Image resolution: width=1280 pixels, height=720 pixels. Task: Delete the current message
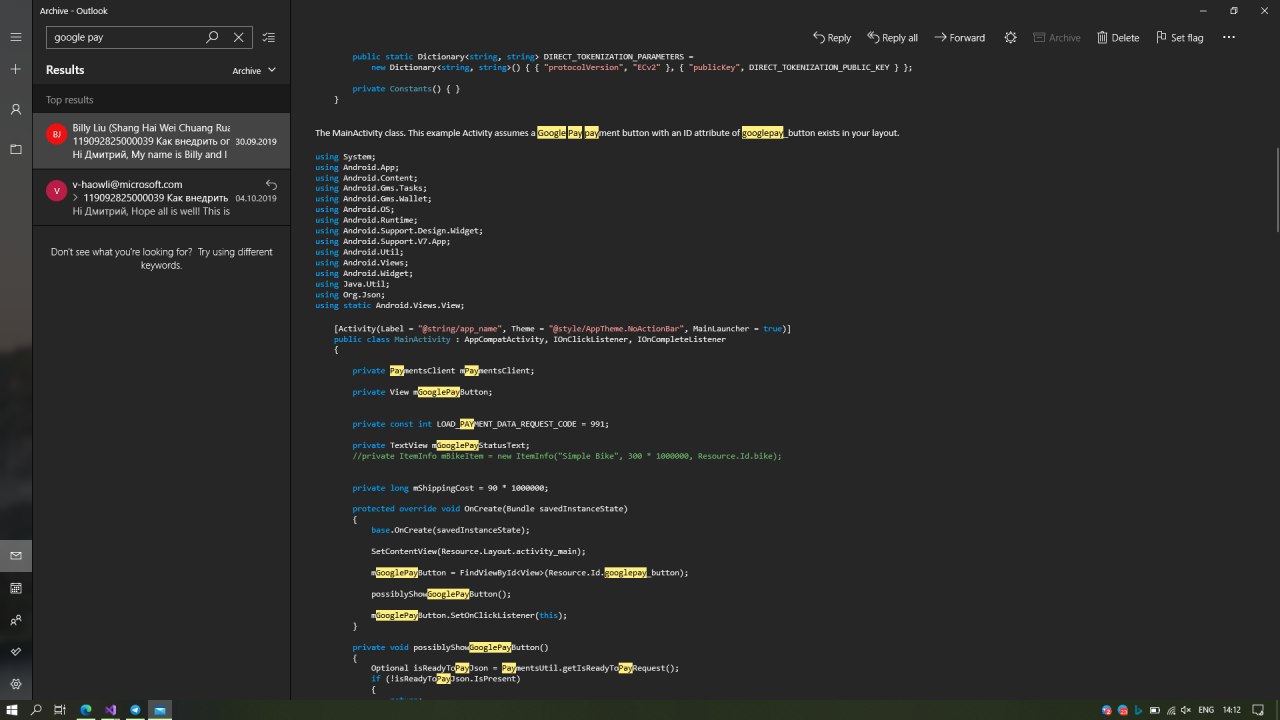1118,37
